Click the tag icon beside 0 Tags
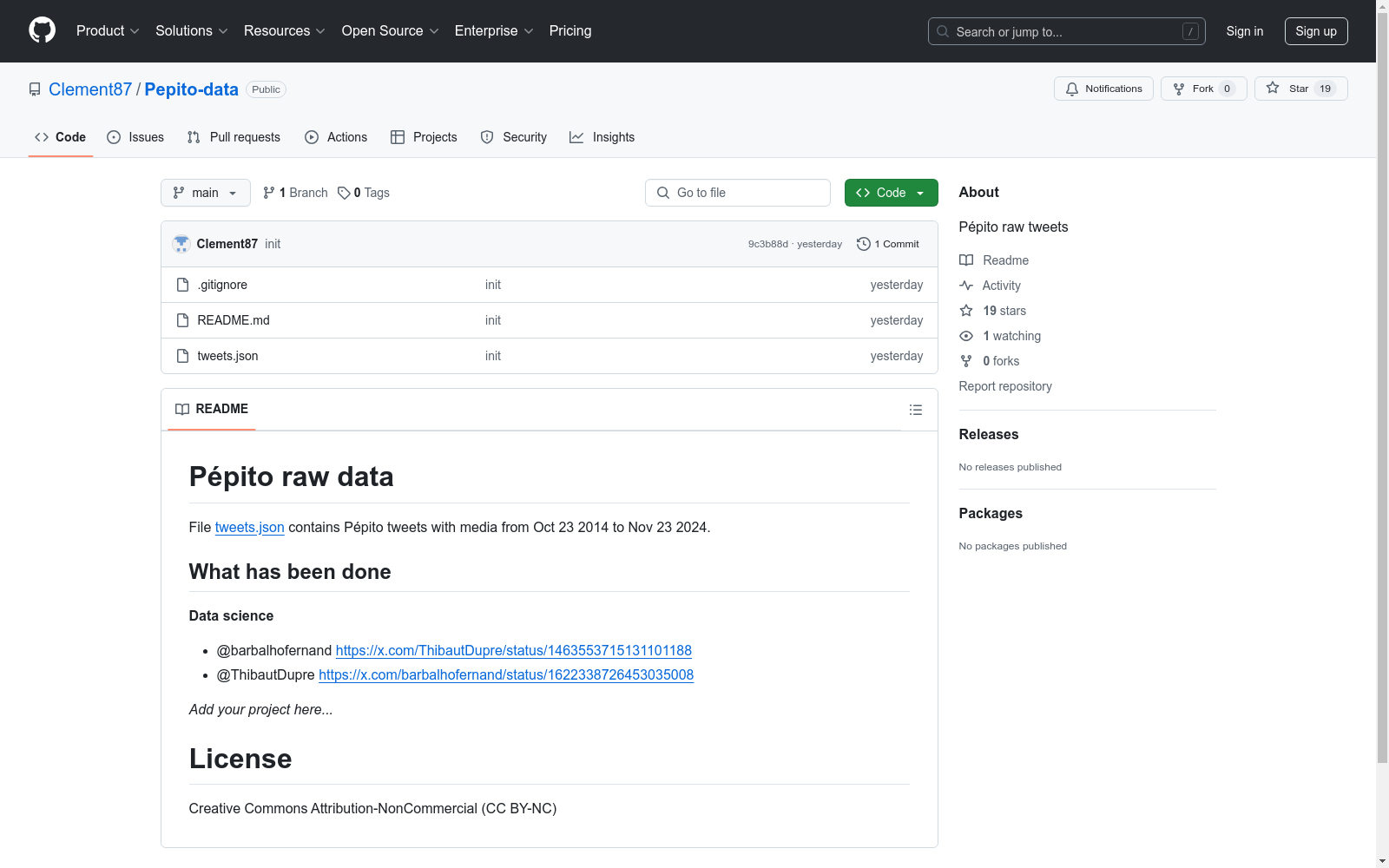 pyautogui.click(x=344, y=193)
